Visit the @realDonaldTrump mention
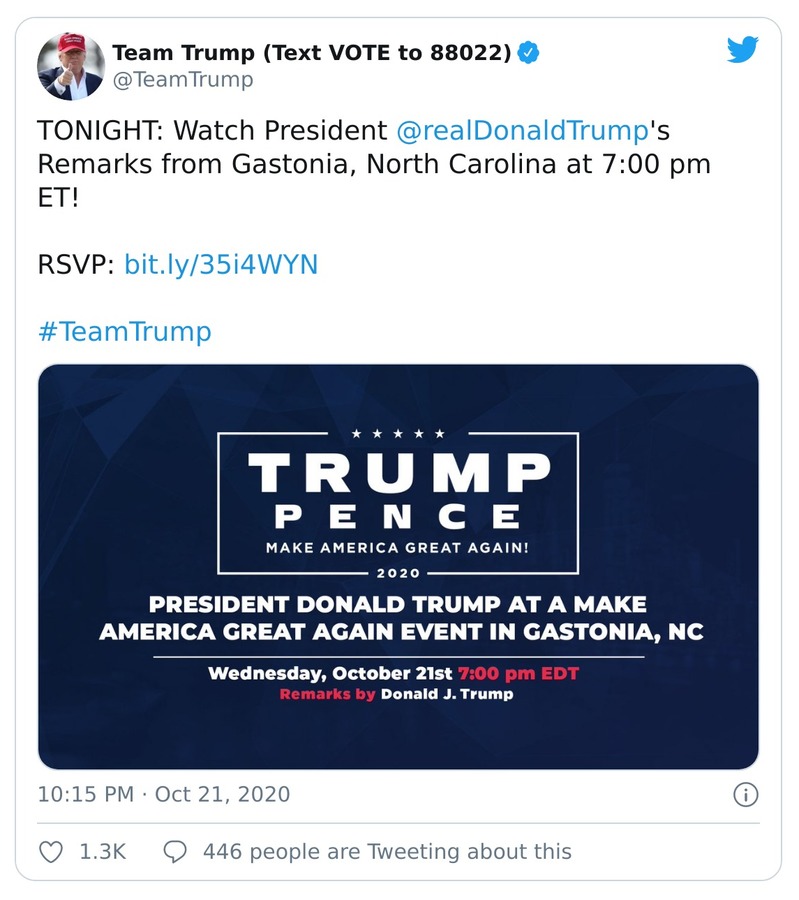 [523, 130]
